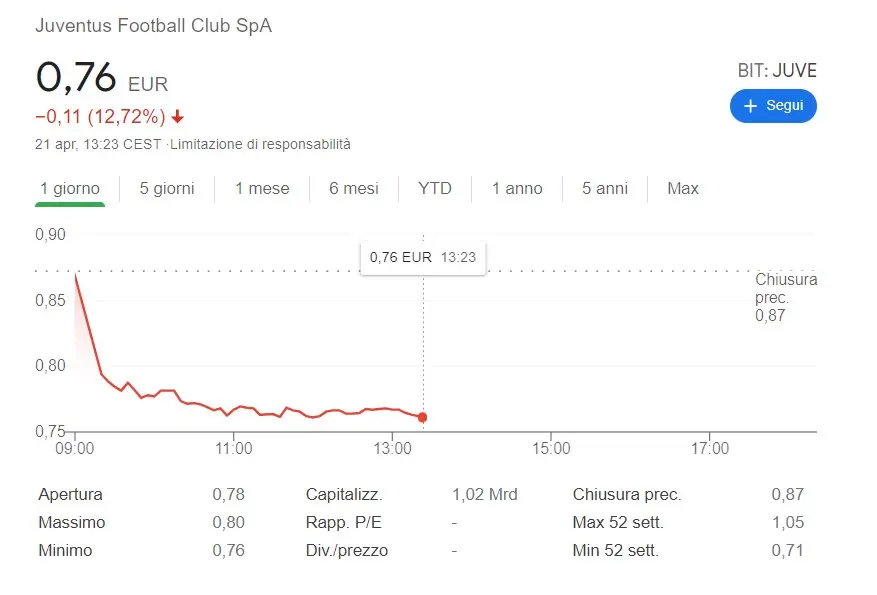Select the 1 giorno tab
Screen dimensions: 877x595
[70, 188]
